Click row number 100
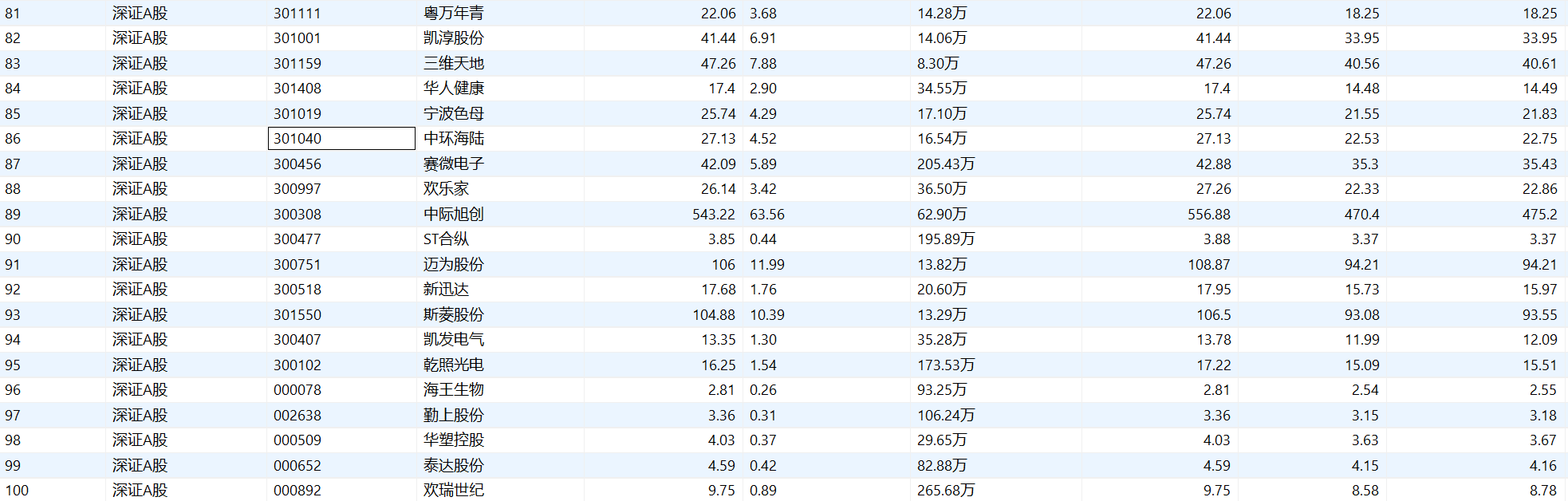 point(17,491)
